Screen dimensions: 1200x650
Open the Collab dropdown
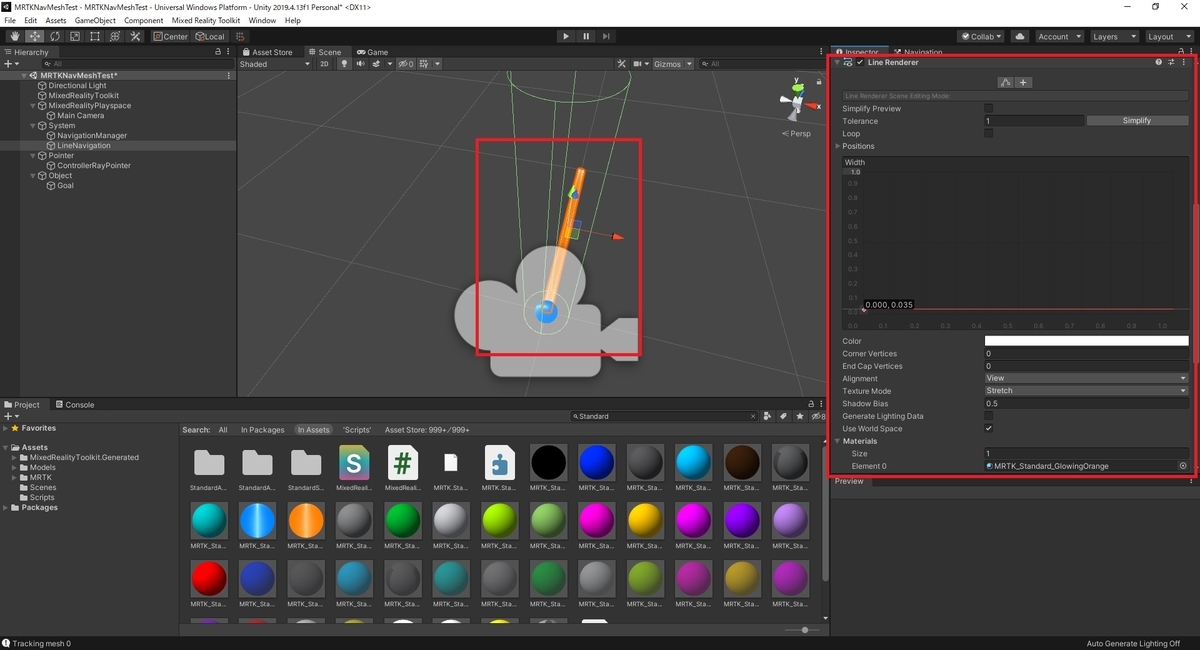click(x=982, y=36)
